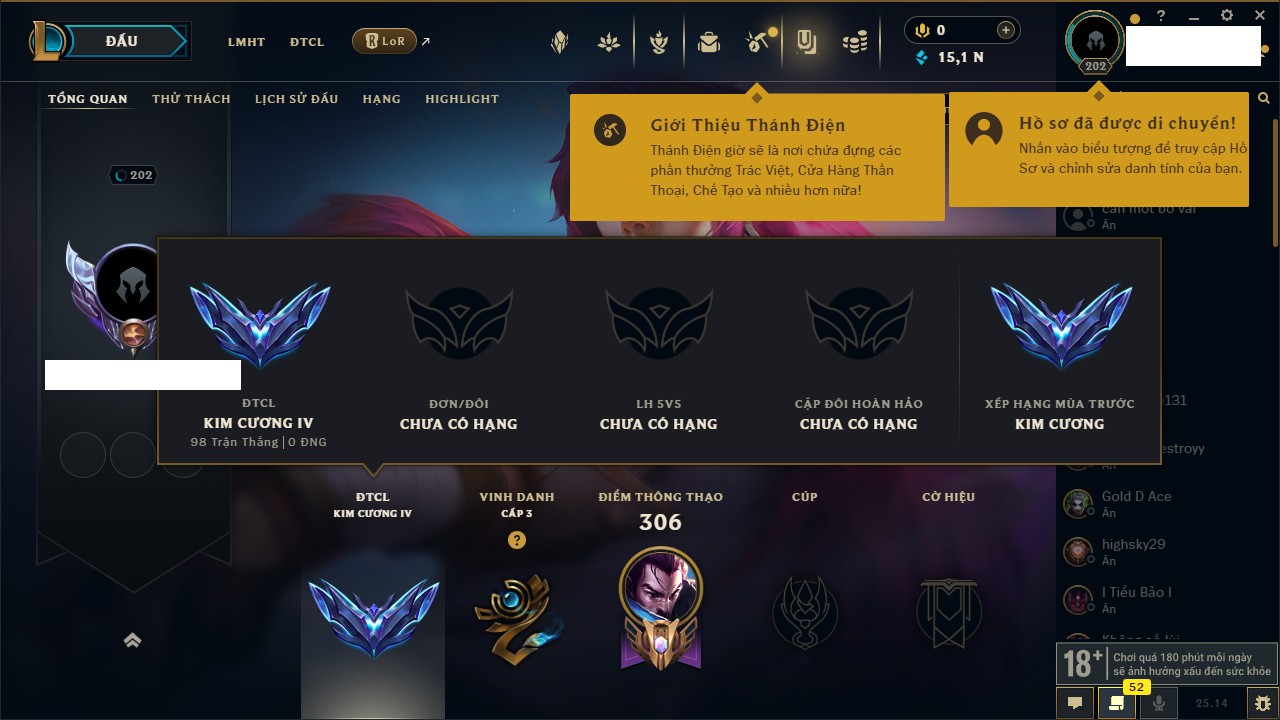Select friend Gold D Ace in list
The height and width of the screenshot is (720, 1280).
(x=1158, y=504)
